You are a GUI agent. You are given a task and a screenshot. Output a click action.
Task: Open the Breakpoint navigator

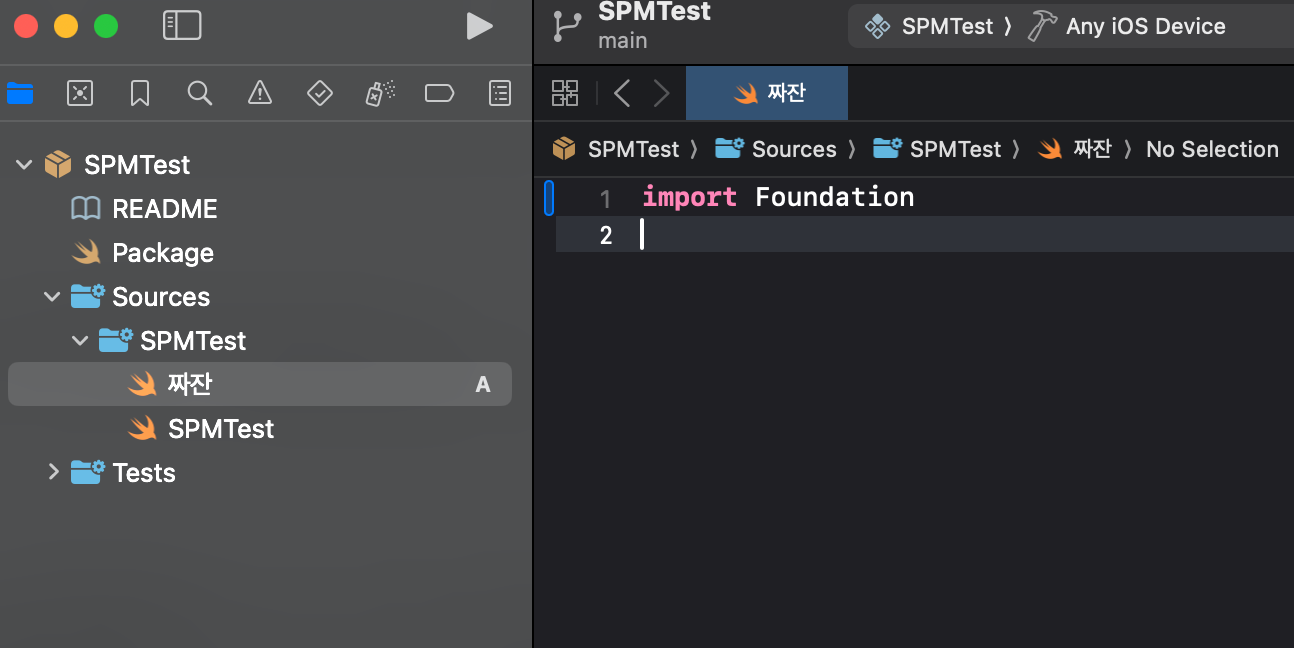439,93
